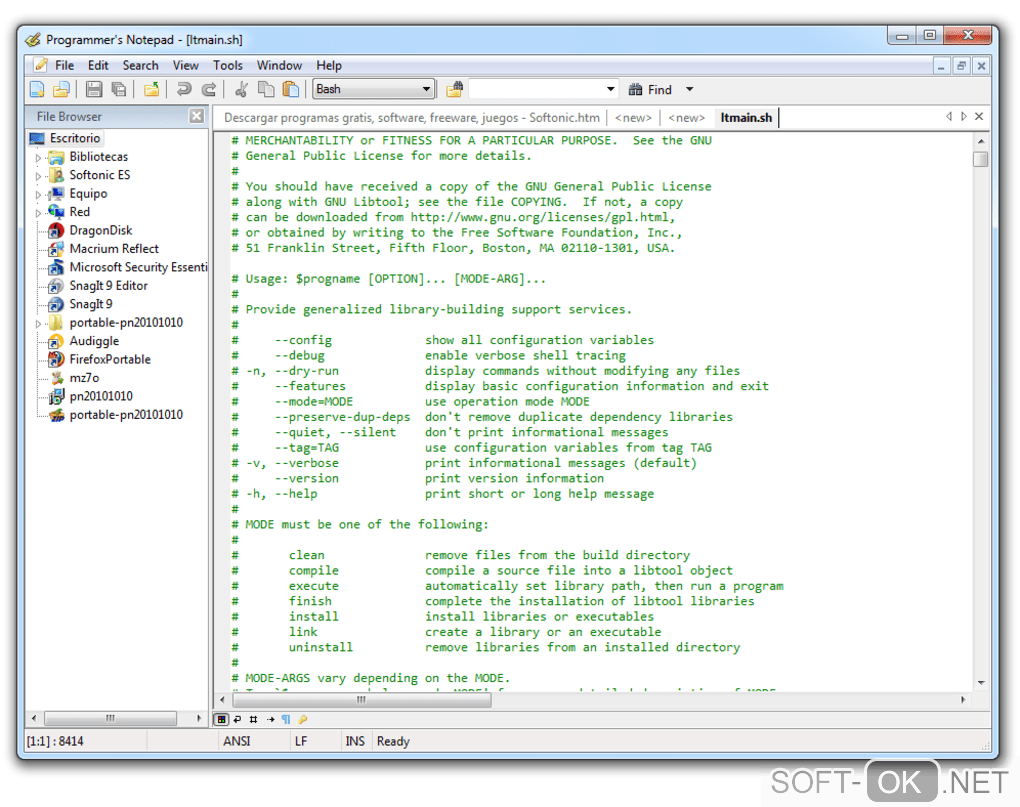Expand the Bibliotecas tree node
1020x807 pixels.
[38, 157]
